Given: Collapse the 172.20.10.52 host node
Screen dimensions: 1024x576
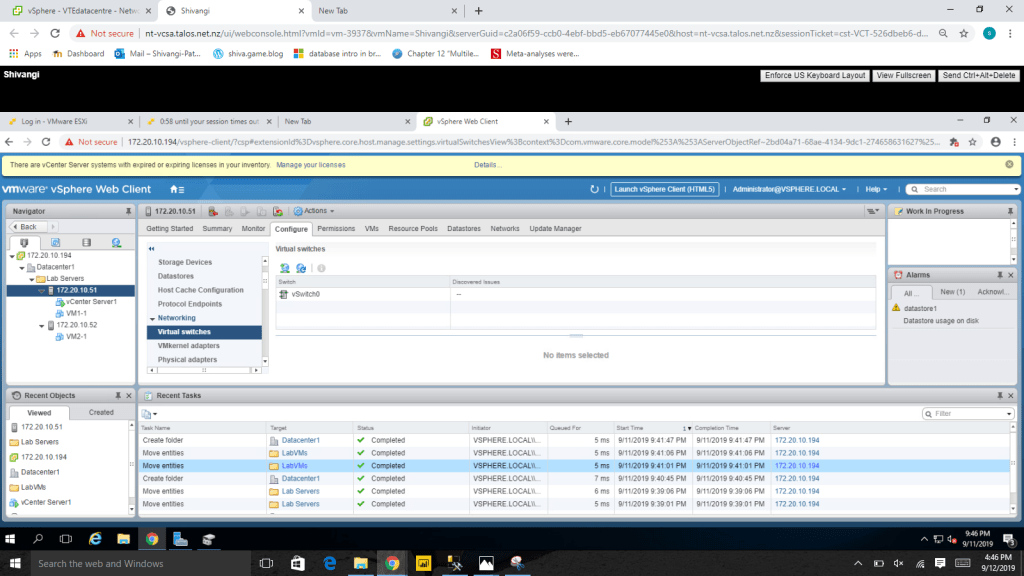Looking at the screenshot, I should 41,325.
